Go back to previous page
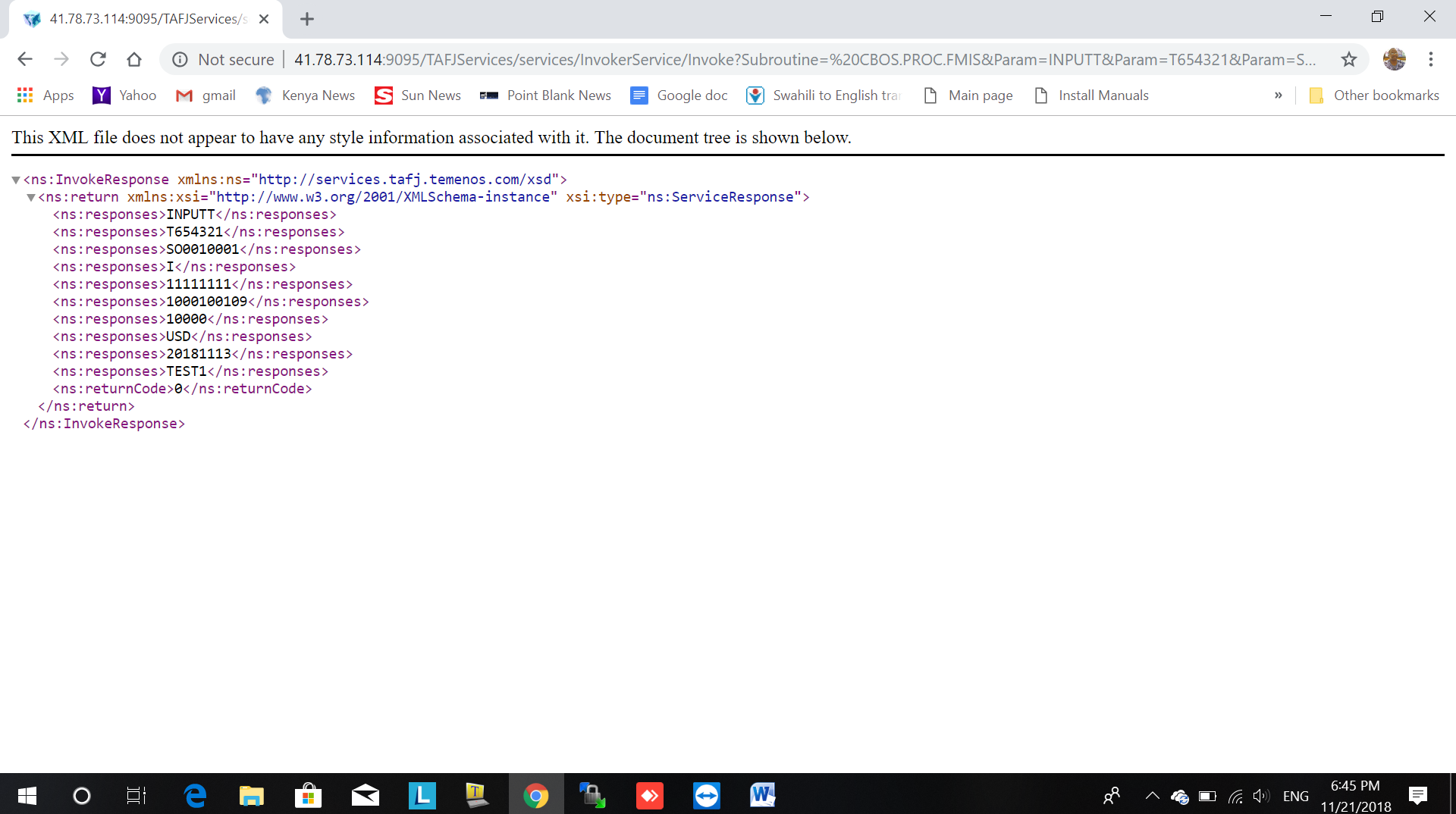The width and height of the screenshot is (1456, 814). click(25, 59)
